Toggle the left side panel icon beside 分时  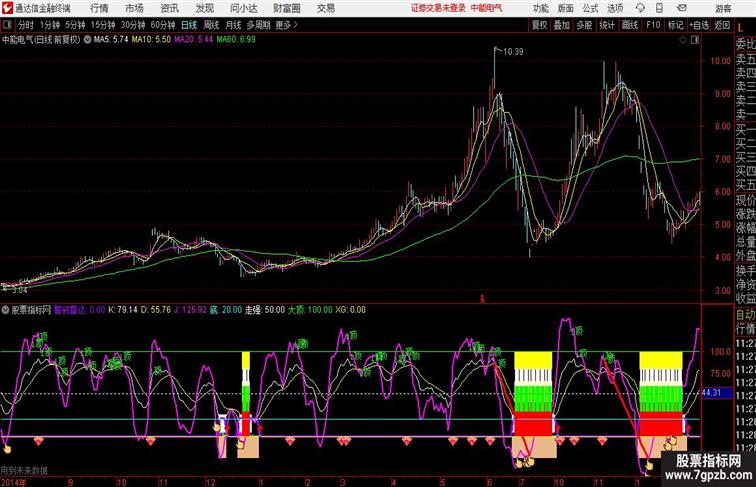tap(7, 25)
